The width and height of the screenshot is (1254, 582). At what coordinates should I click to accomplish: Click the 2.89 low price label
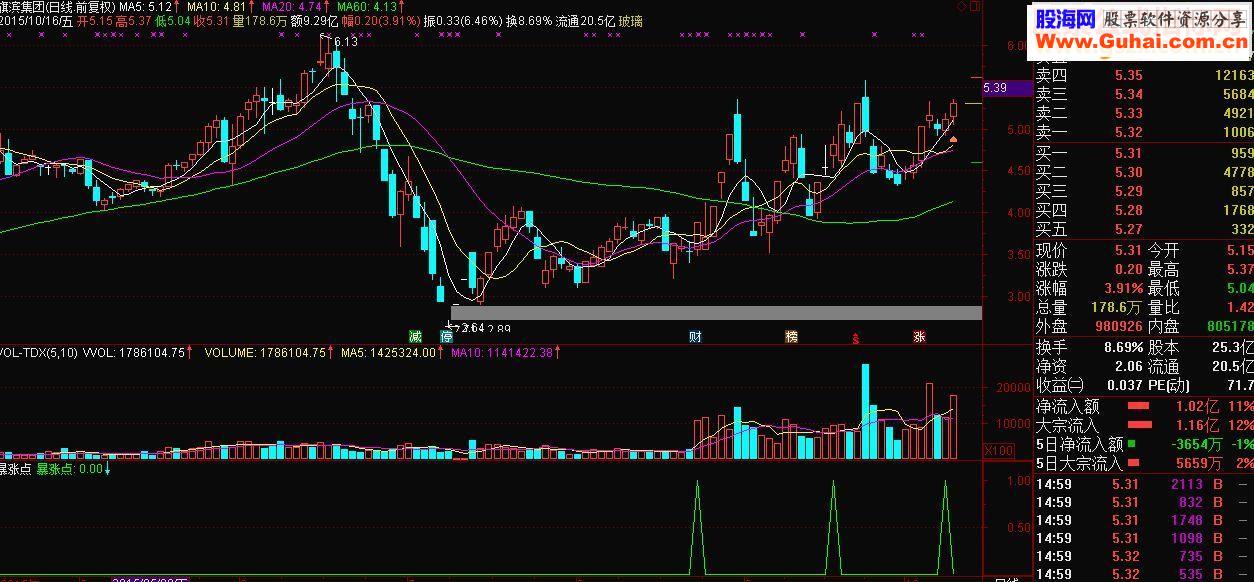[x=498, y=328]
